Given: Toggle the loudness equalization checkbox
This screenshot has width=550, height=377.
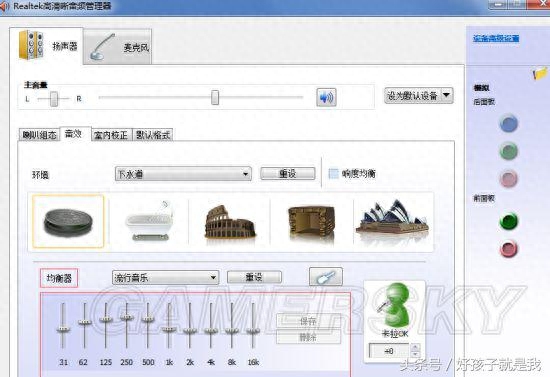Looking at the screenshot, I should click(x=333, y=173).
